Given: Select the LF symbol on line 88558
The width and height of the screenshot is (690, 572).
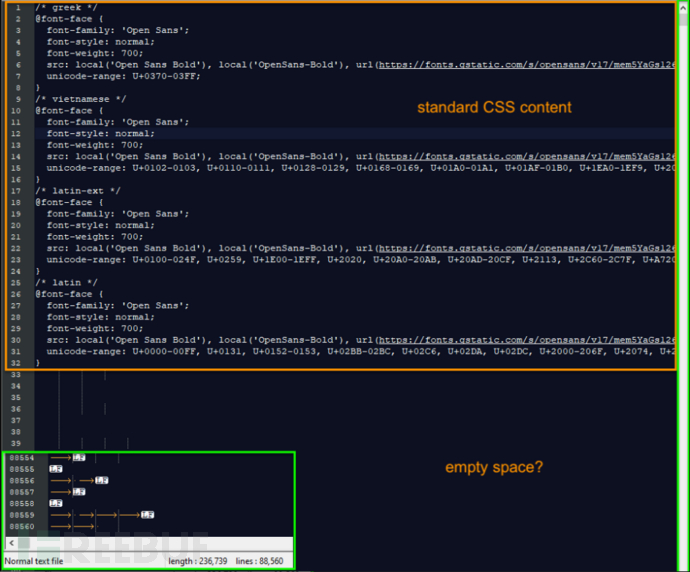Looking at the screenshot, I should (56, 503).
